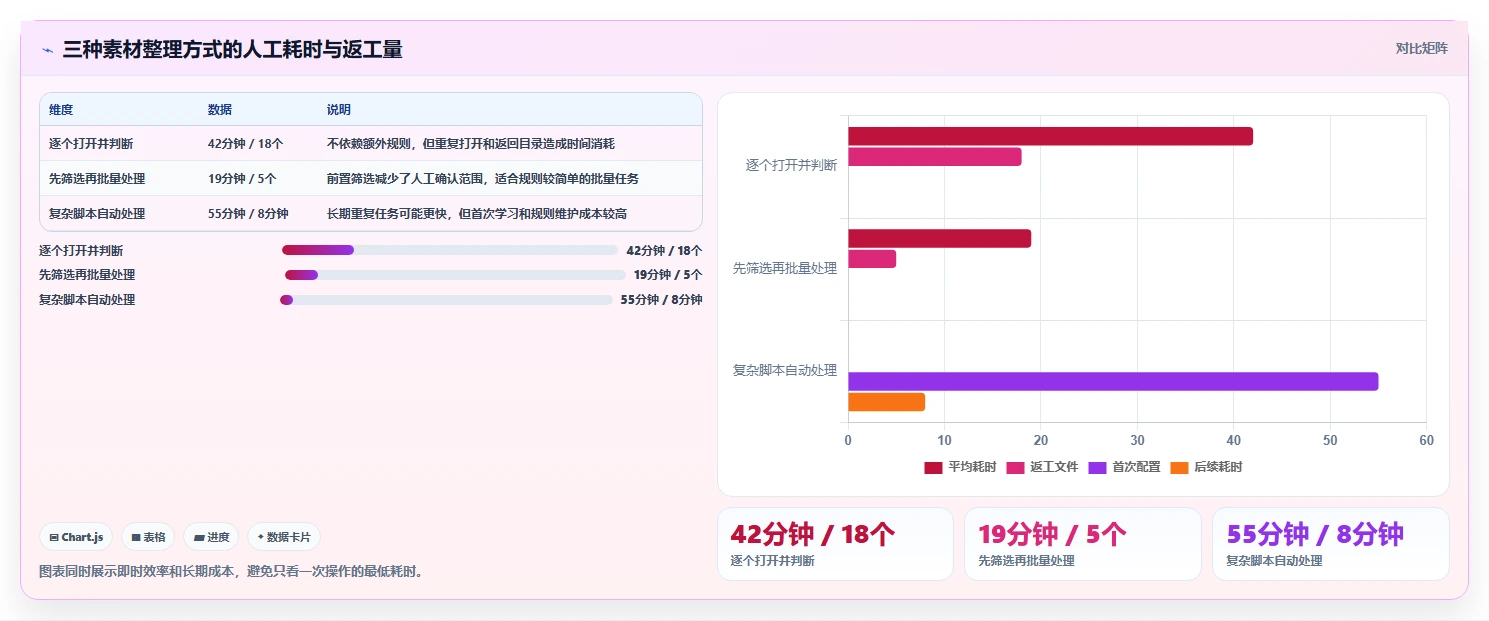The width and height of the screenshot is (1489, 621).
Task: Click chart axis label 逐个打开并判断
Action: pyautogui.click(x=792, y=166)
